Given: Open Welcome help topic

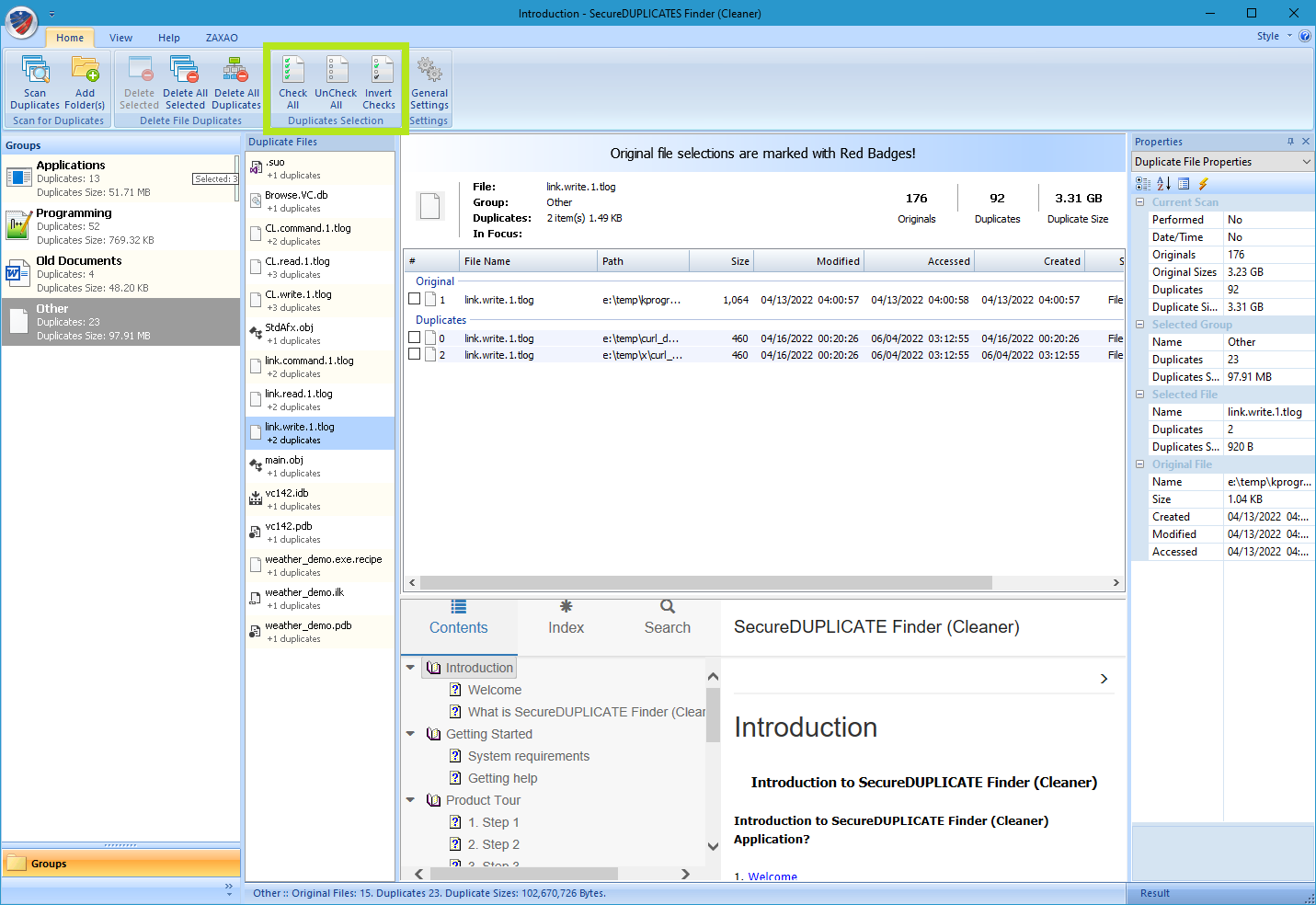Looking at the screenshot, I should 495,690.
